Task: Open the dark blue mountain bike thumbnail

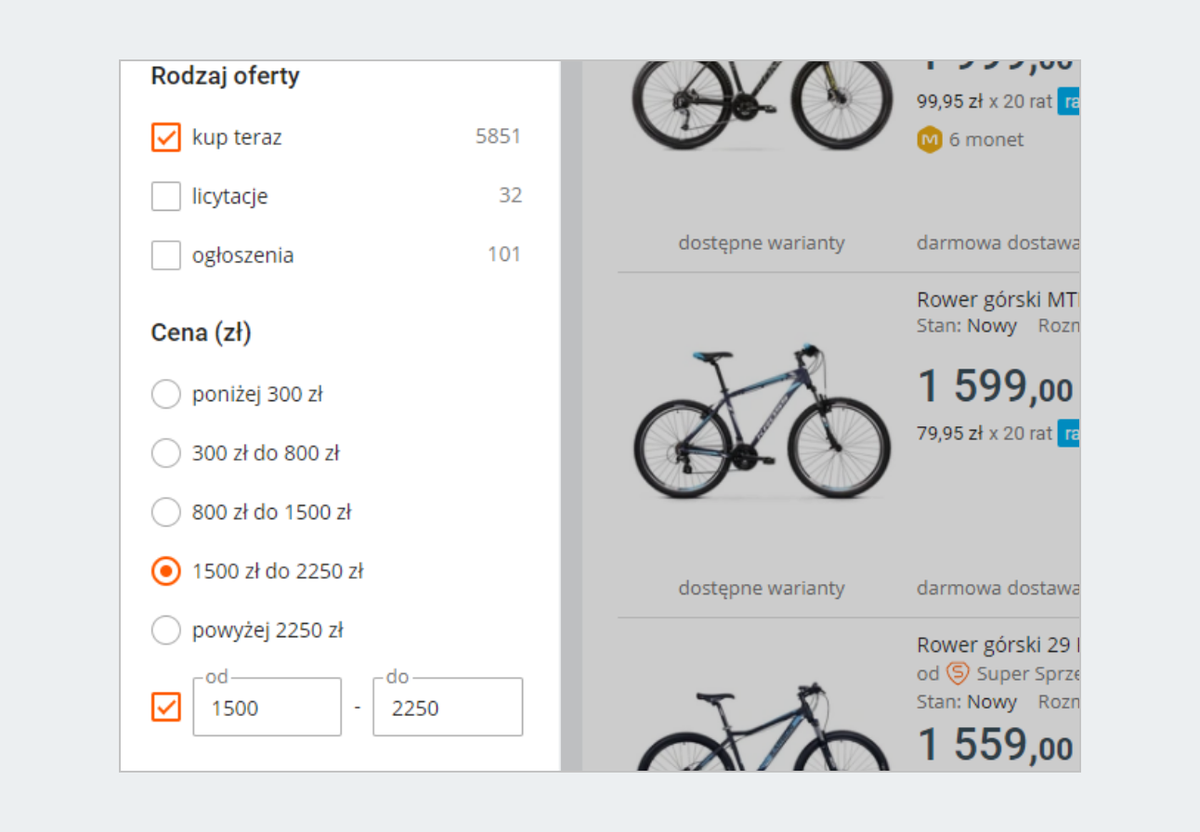Action: [761, 423]
